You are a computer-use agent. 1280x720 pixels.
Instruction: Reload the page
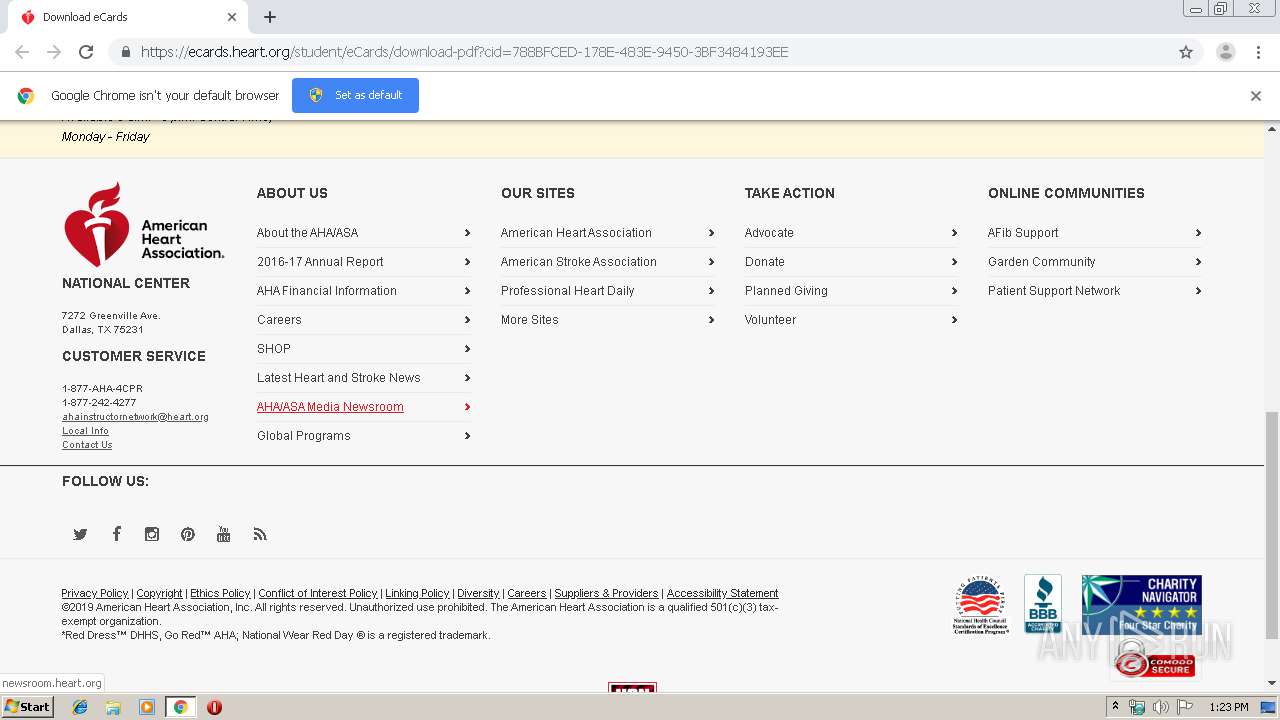tap(86, 52)
